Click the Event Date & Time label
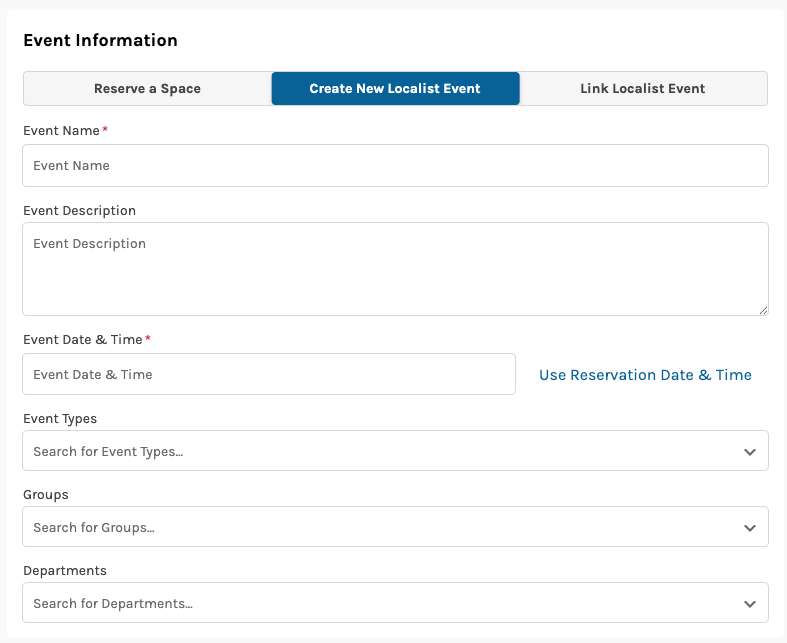This screenshot has width=787, height=643. (82, 340)
